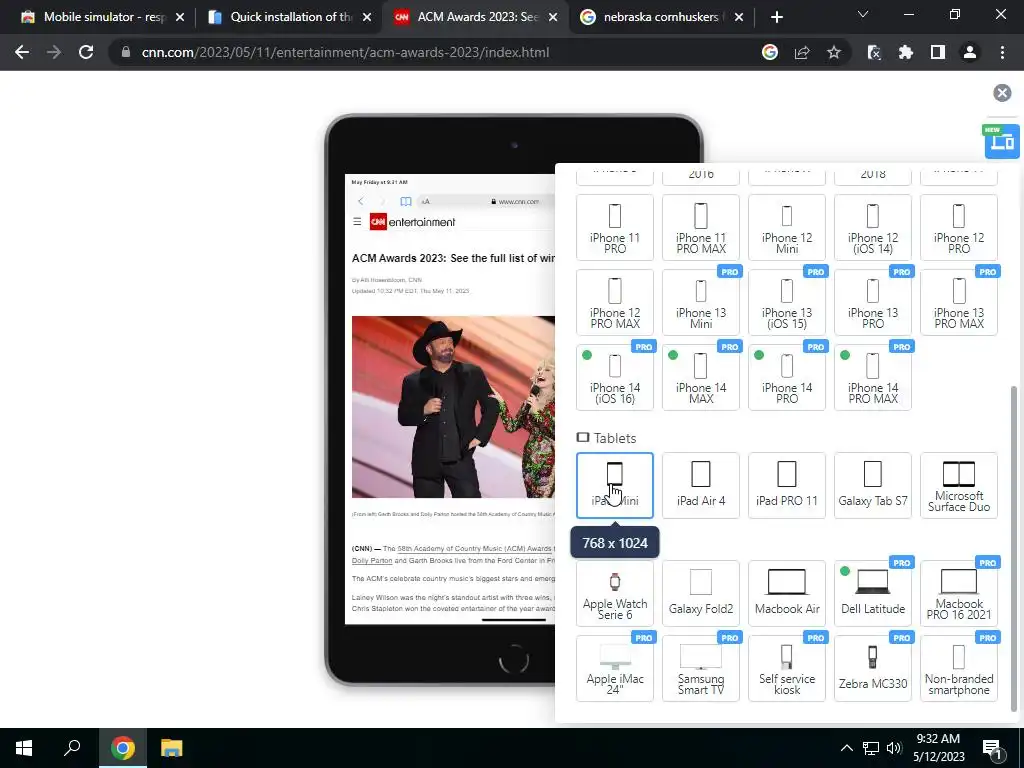Viewport: 1024px width, 768px height.
Task: Choose the Non-branded smartphone device
Action: click(x=959, y=668)
